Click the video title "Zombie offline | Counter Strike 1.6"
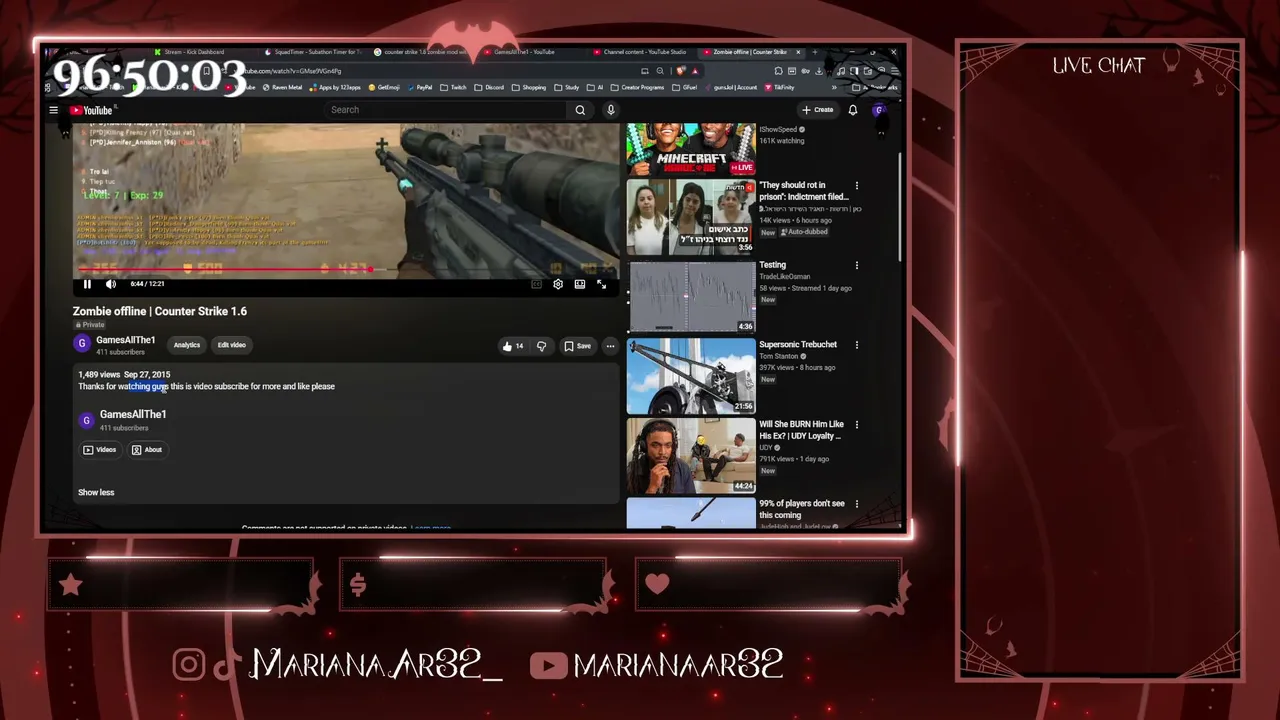1280x720 pixels. pyautogui.click(x=160, y=311)
